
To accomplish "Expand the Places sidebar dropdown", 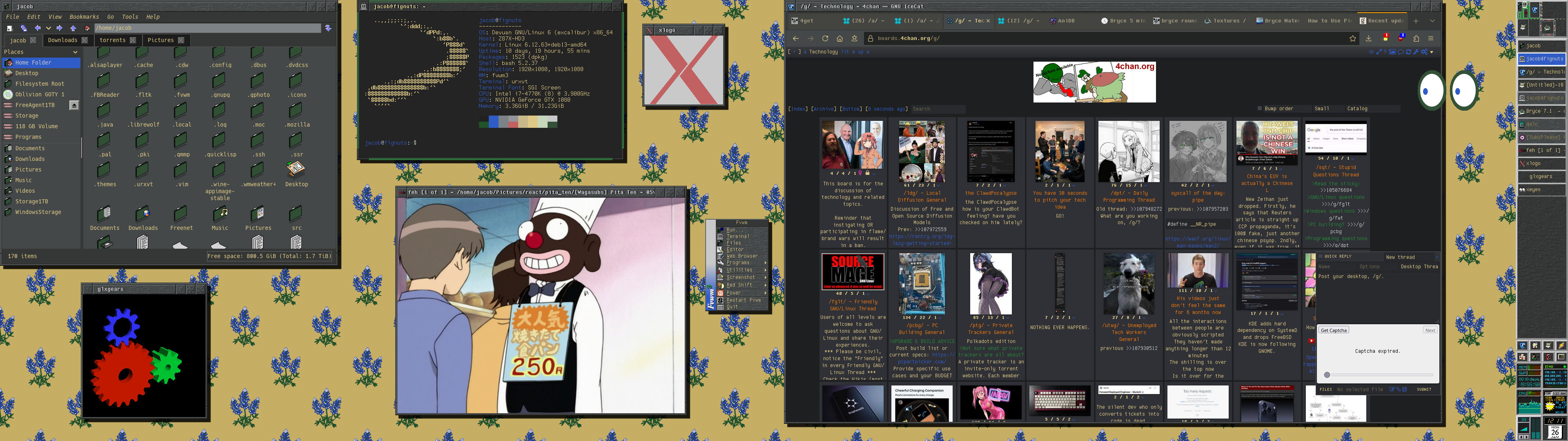I will (76, 52).
